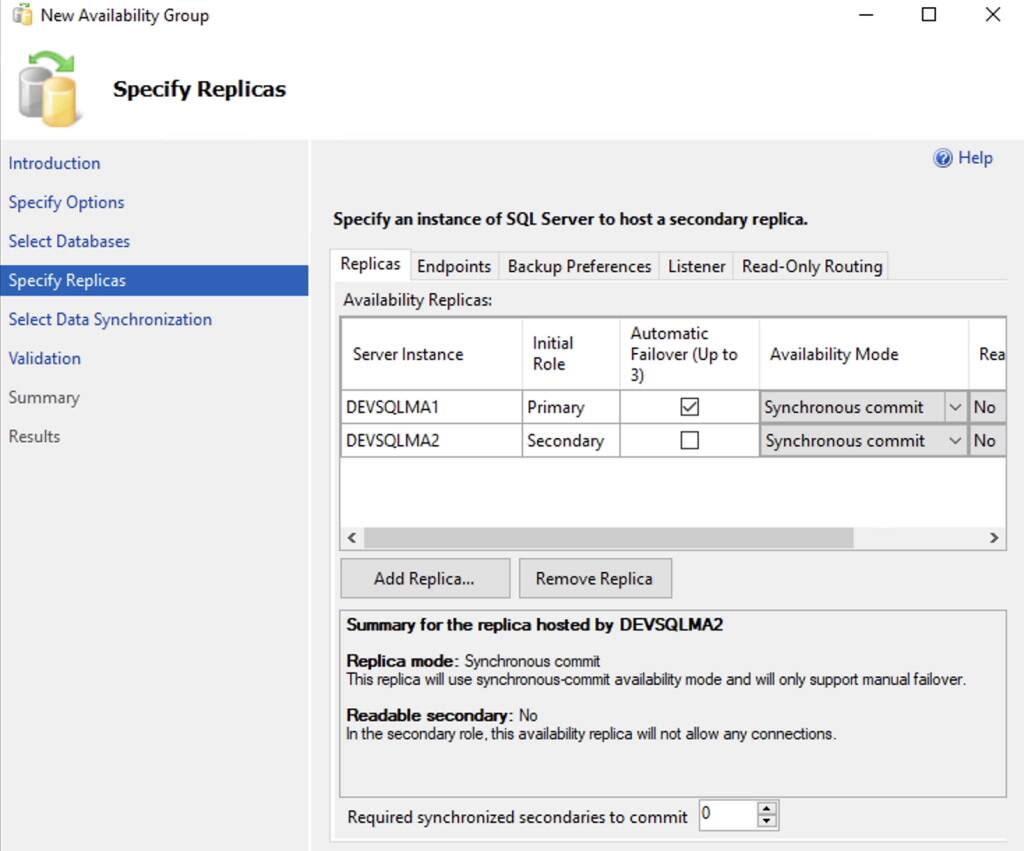Navigate to the Introduction step
Image resolution: width=1024 pixels, height=851 pixels.
point(54,163)
